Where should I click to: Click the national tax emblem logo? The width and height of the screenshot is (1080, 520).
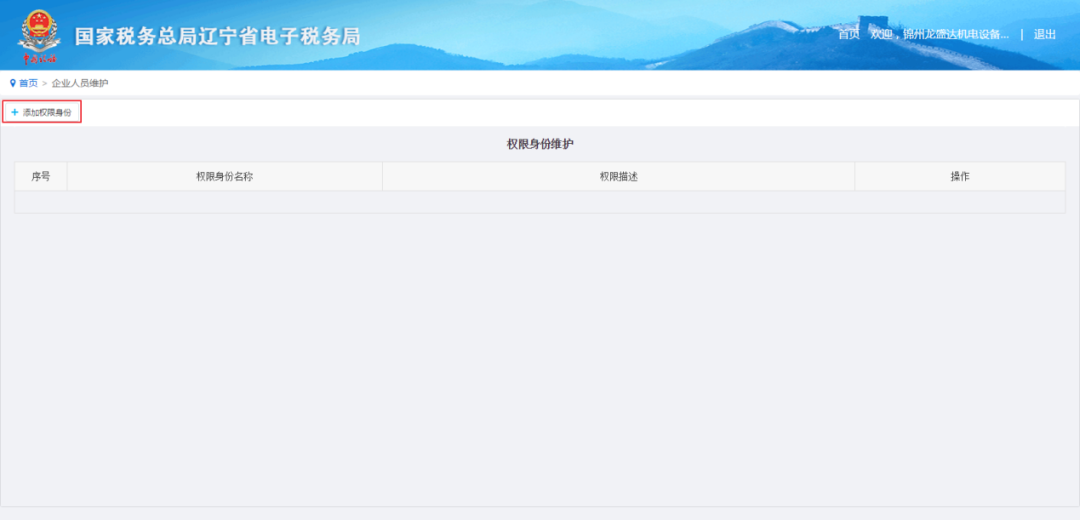[39, 37]
